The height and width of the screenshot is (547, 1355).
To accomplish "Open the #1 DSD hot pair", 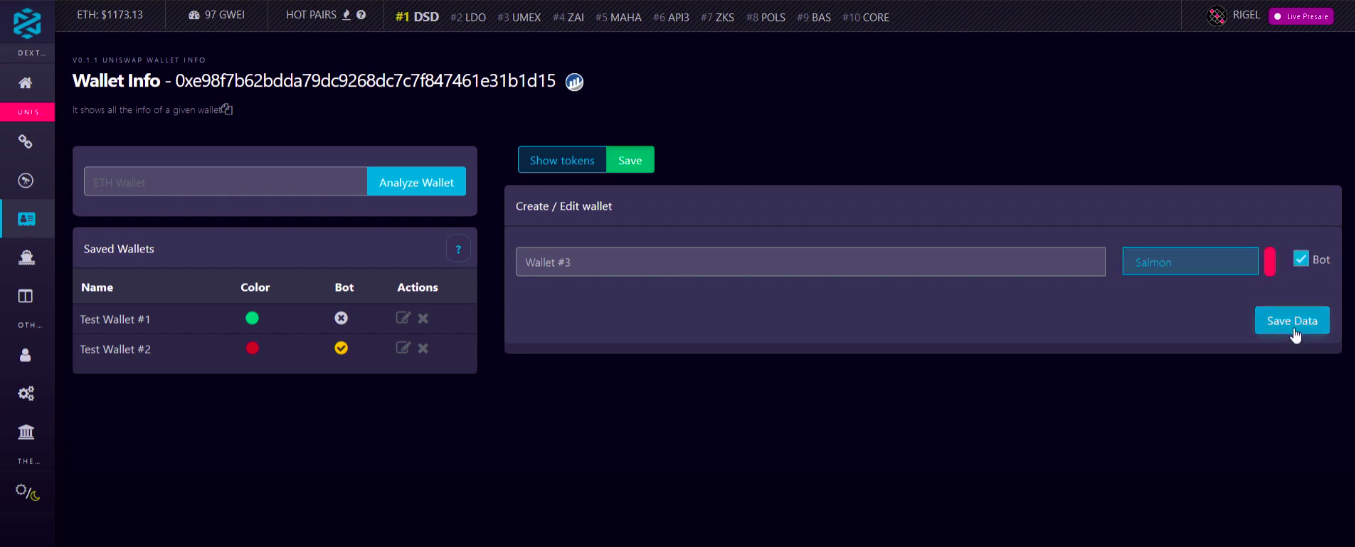I will coord(417,16).
